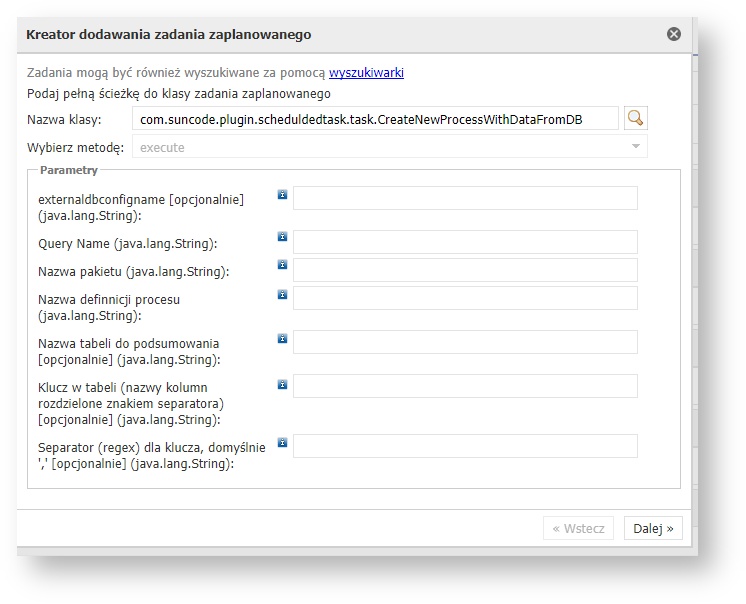Image resolution: width=746 pixels, height=604 pixels.
Task: Click the Dalej » button
Action: (653, 528)
